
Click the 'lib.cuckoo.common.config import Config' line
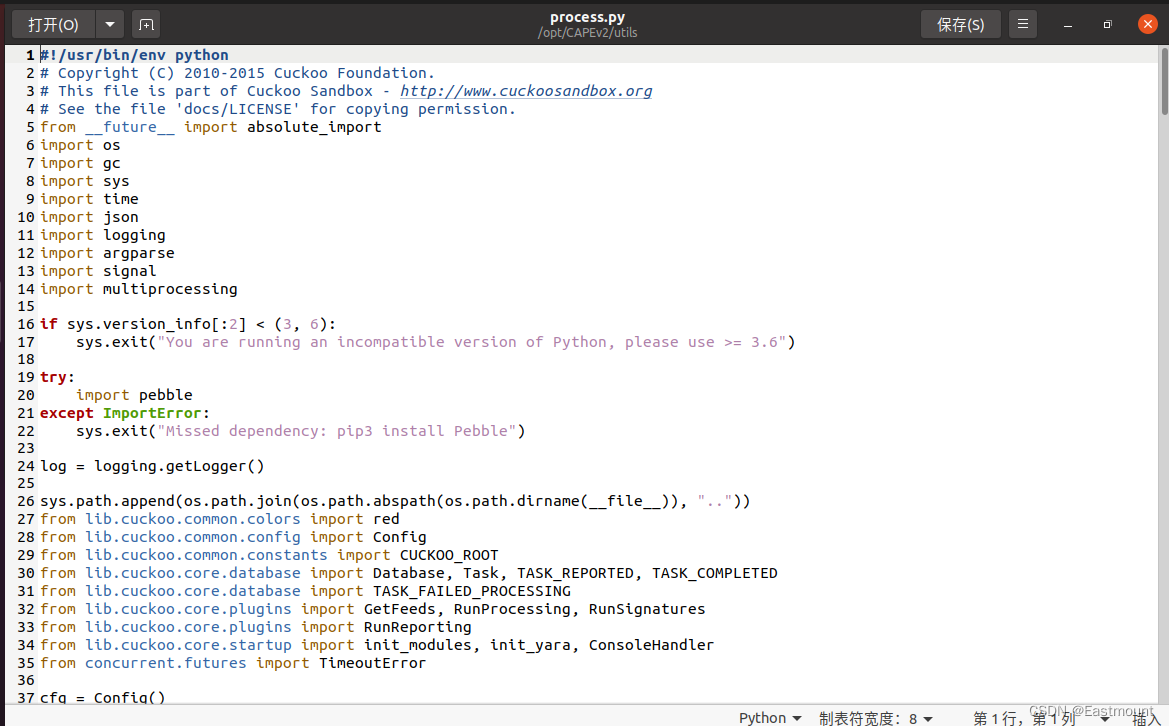[x=233, y=537]
